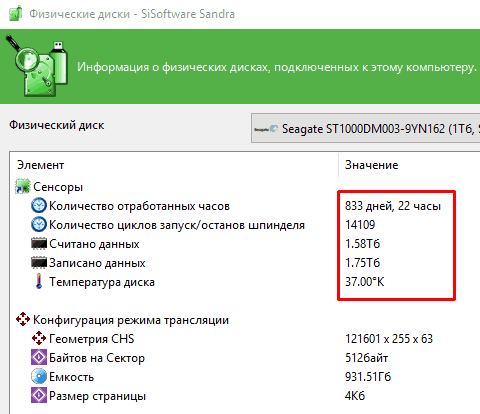Click chip icon beside 'Считано данных'
The height and width of the screenshot is (414, 480).
tap(39, 244)
